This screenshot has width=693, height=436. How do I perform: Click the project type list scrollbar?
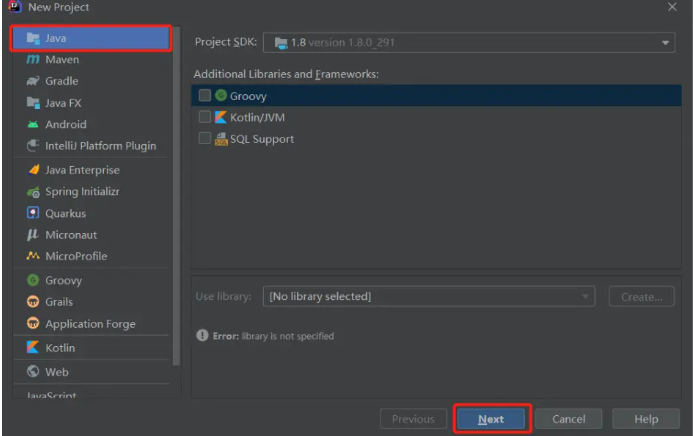(x=176, y=196)
